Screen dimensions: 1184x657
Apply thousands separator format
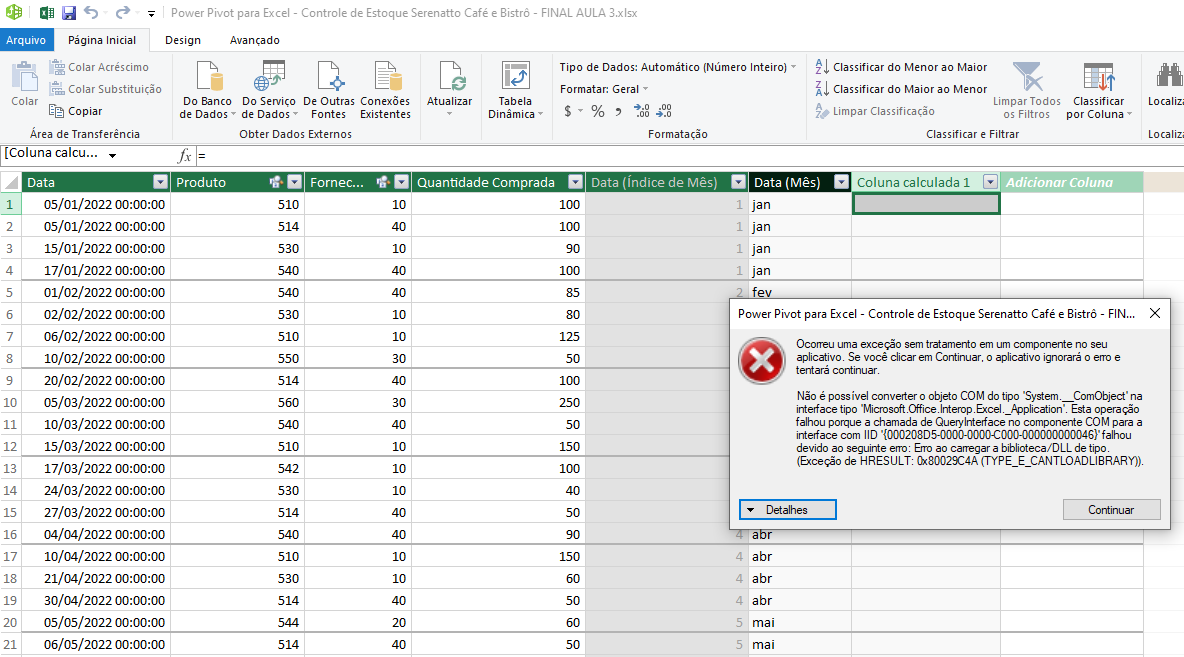pos(618,111)
